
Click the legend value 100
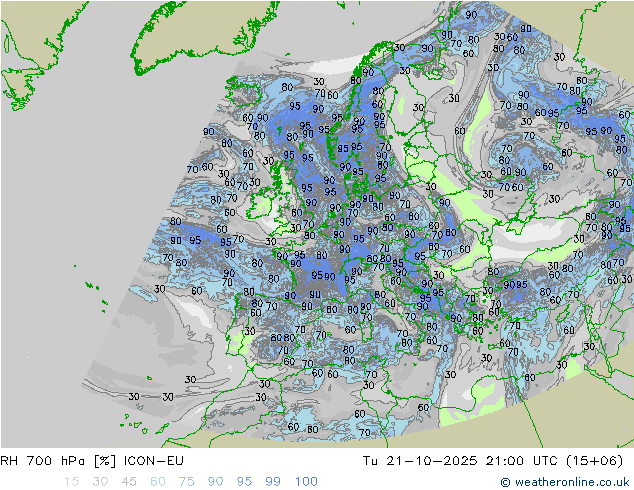coord(306,482)
